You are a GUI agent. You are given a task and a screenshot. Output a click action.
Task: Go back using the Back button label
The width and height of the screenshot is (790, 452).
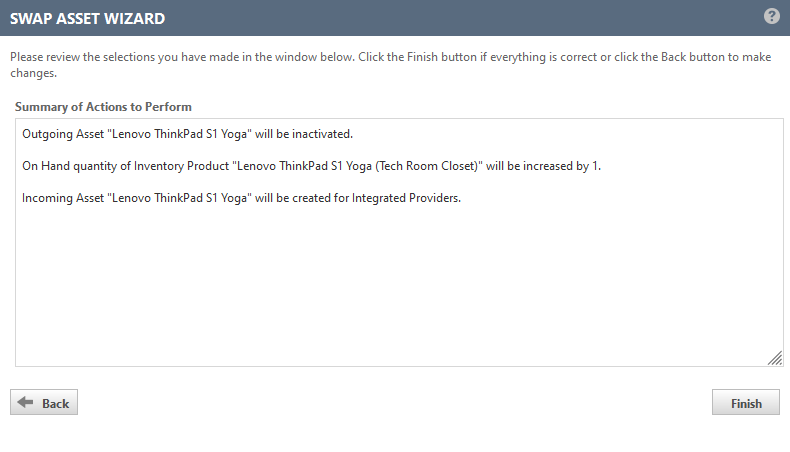click(56, 403)
